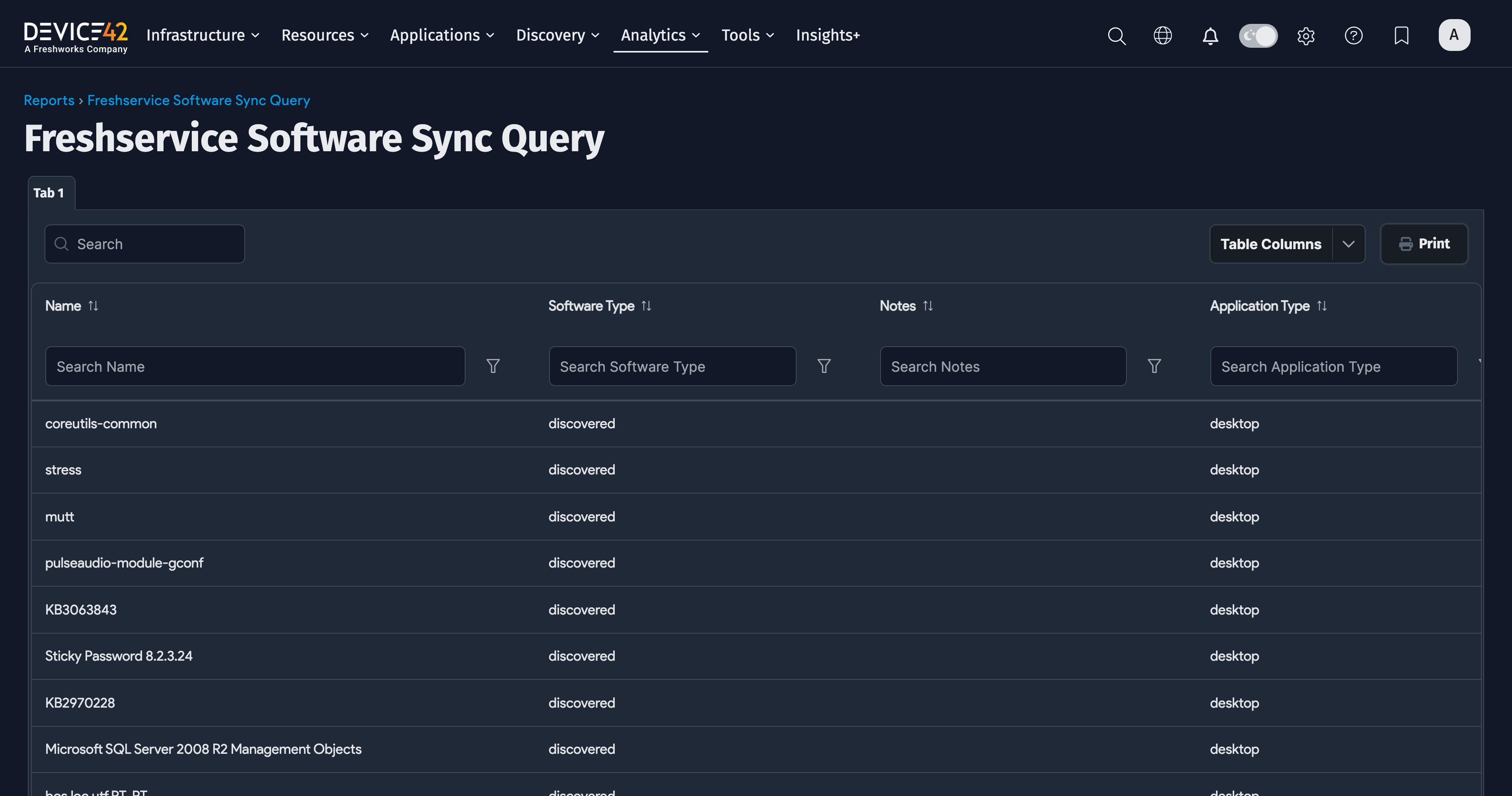1512x796 pixels.
Task: Expand the Infrastructure menu
Action: click(x=203, y=35)
